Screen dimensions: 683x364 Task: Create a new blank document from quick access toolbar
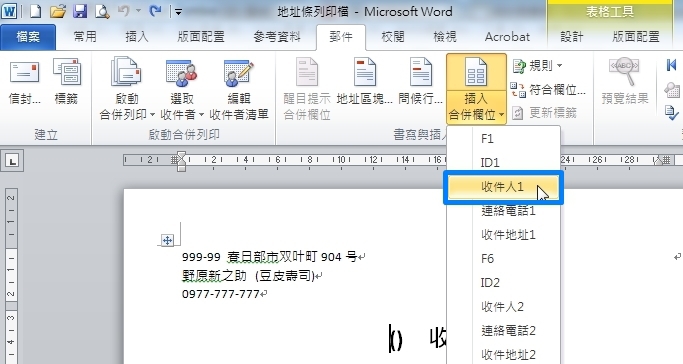(x=35, y=11)
